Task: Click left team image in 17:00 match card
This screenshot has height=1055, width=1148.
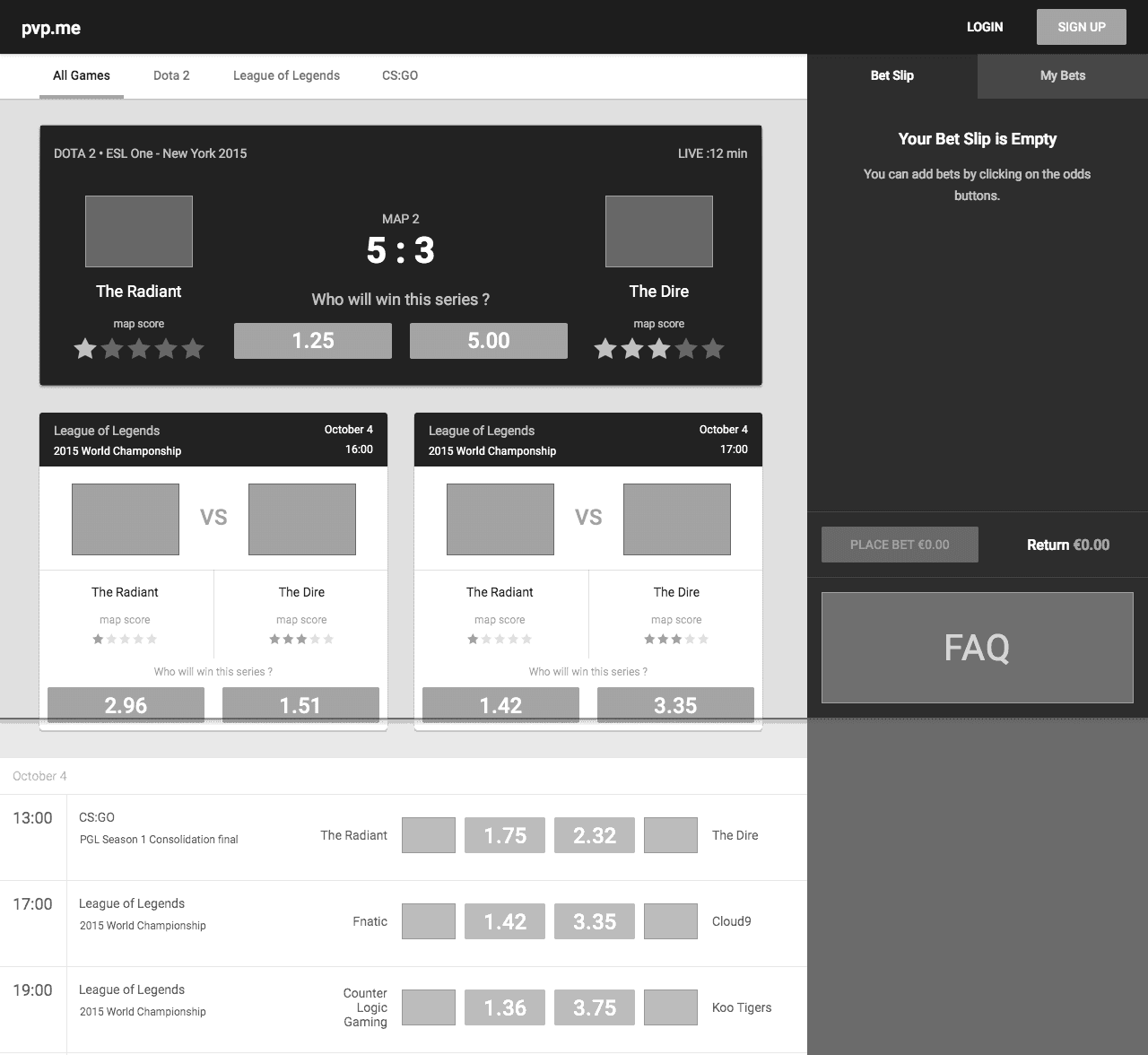Action: click(x=500, y=519)
